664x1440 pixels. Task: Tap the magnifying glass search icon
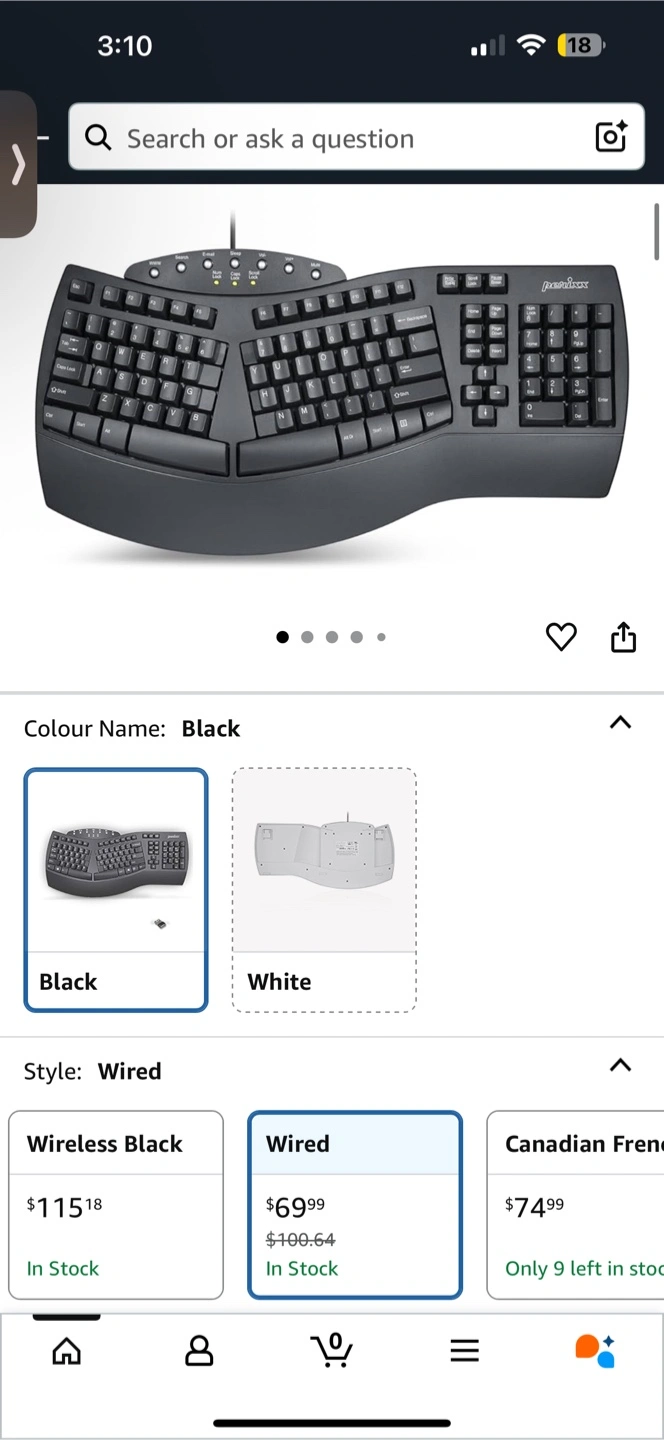[x=98, y=137]
